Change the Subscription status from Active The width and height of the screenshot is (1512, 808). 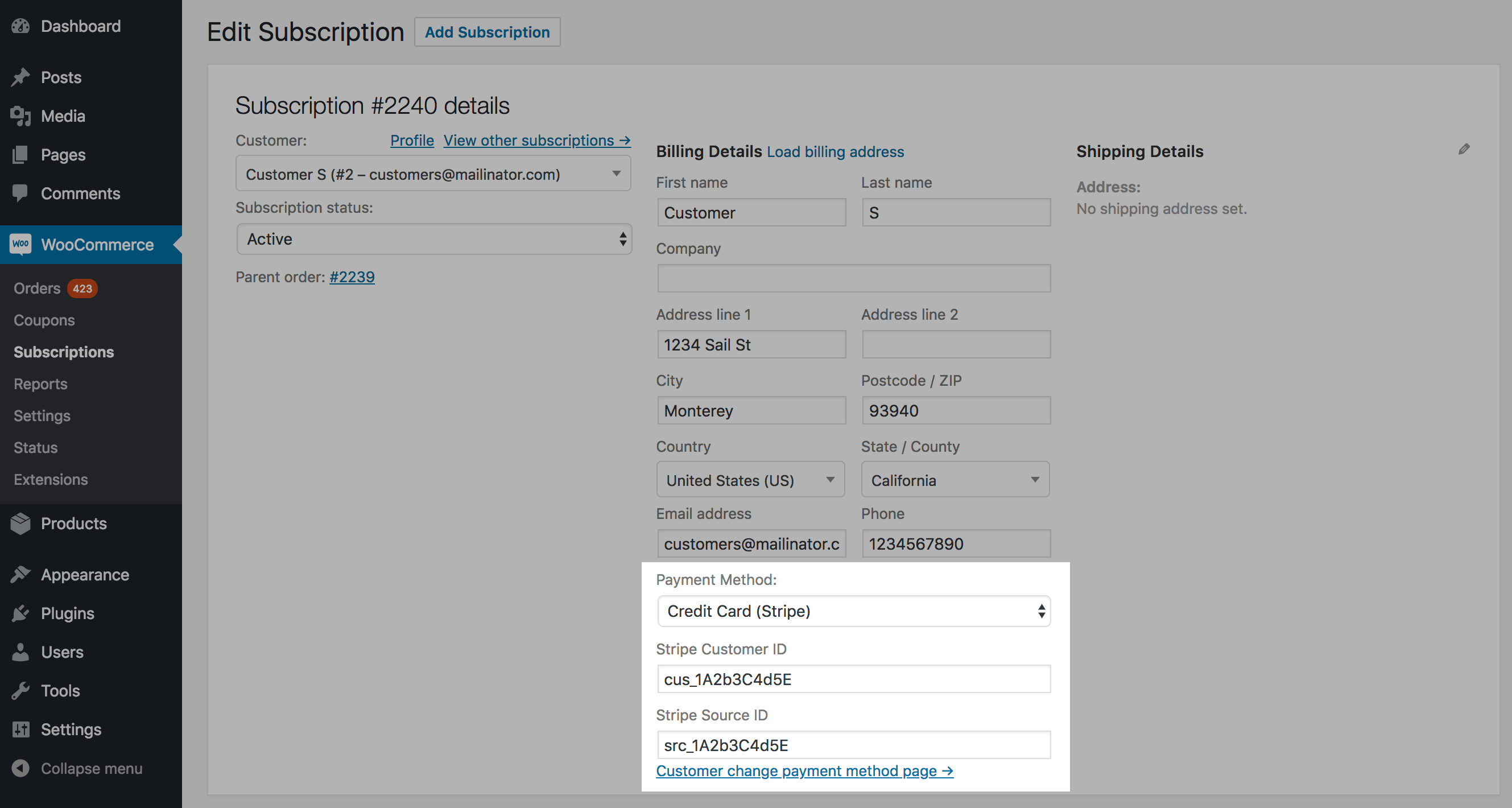[434, 239]
